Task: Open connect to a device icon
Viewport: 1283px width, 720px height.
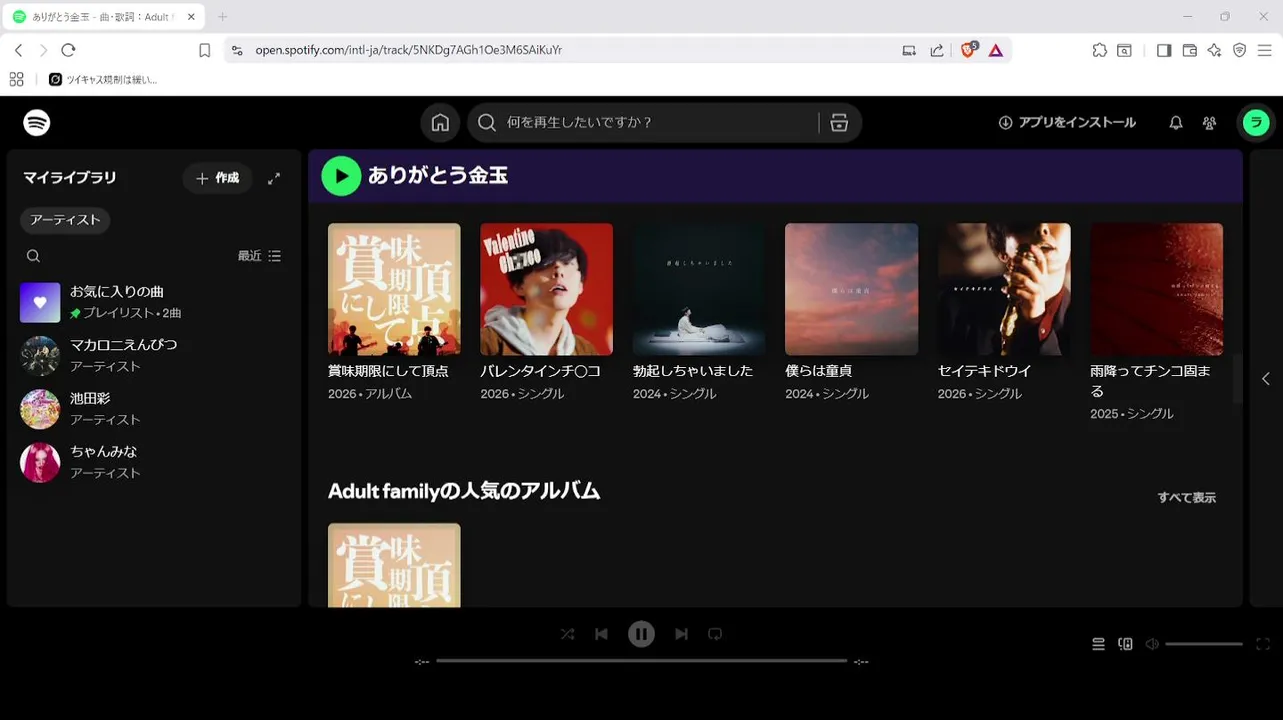Action: coord(1125,644)
